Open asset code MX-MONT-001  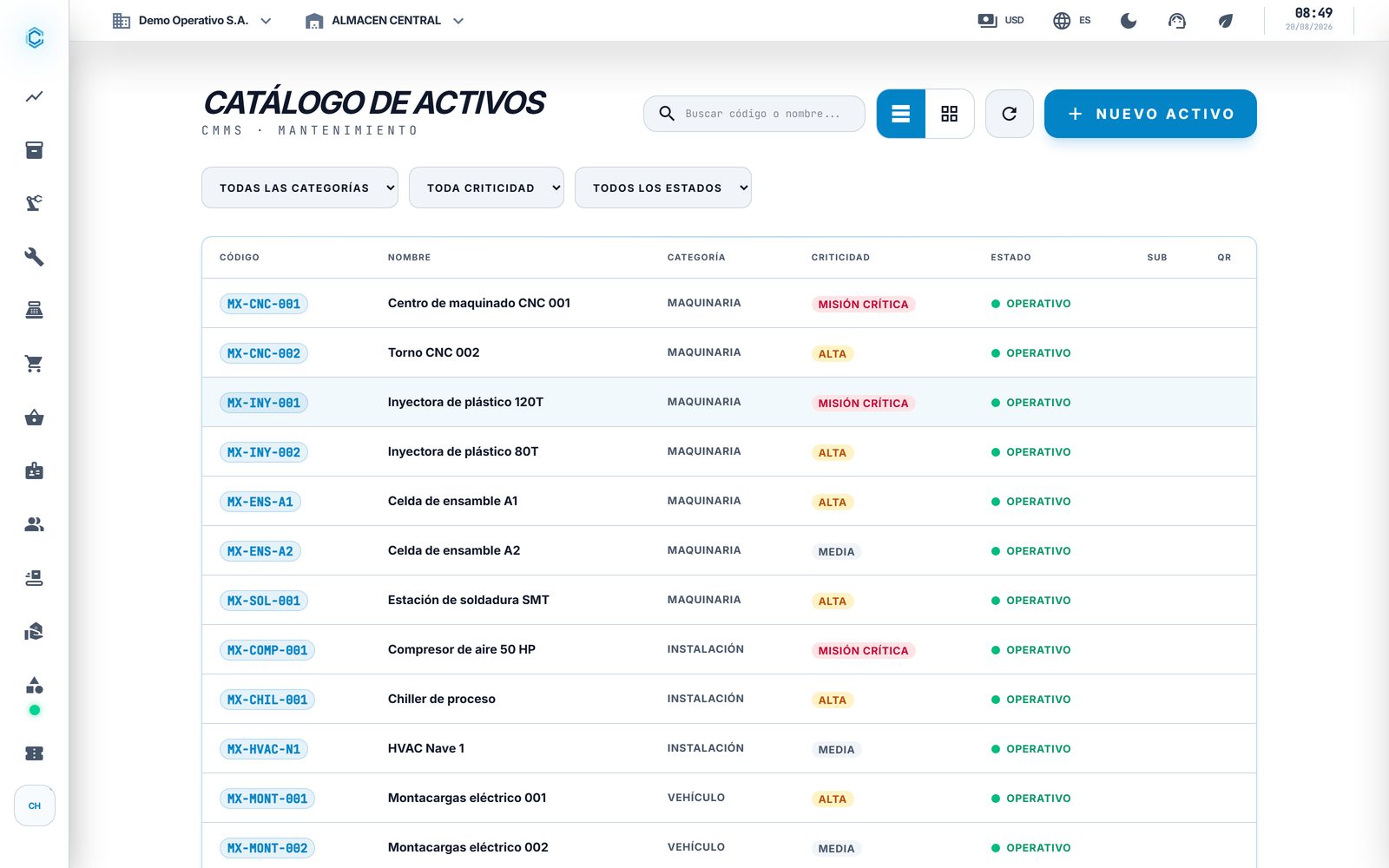coord(267,799)
